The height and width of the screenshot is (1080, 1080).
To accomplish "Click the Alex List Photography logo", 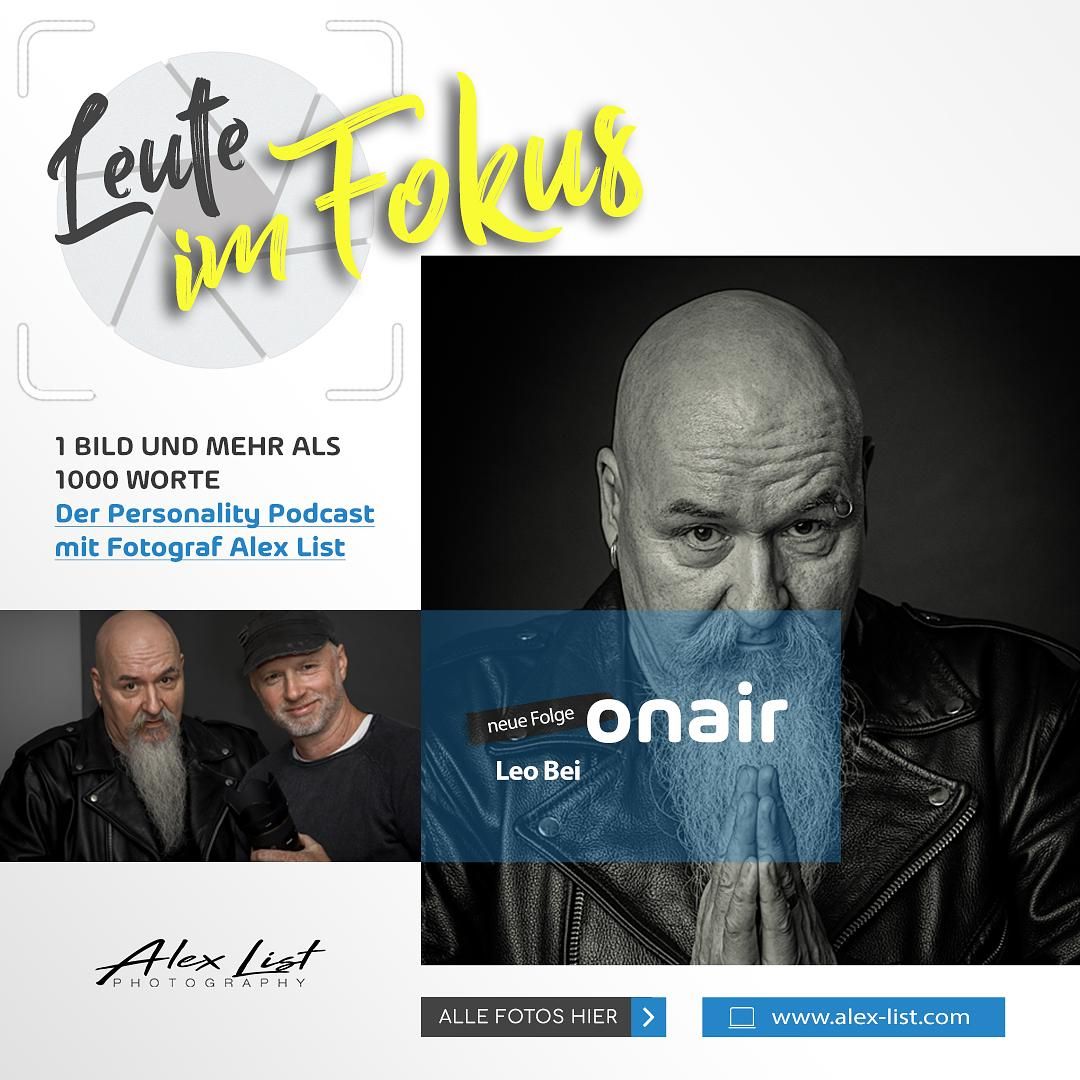I will [x=209, y=963].
